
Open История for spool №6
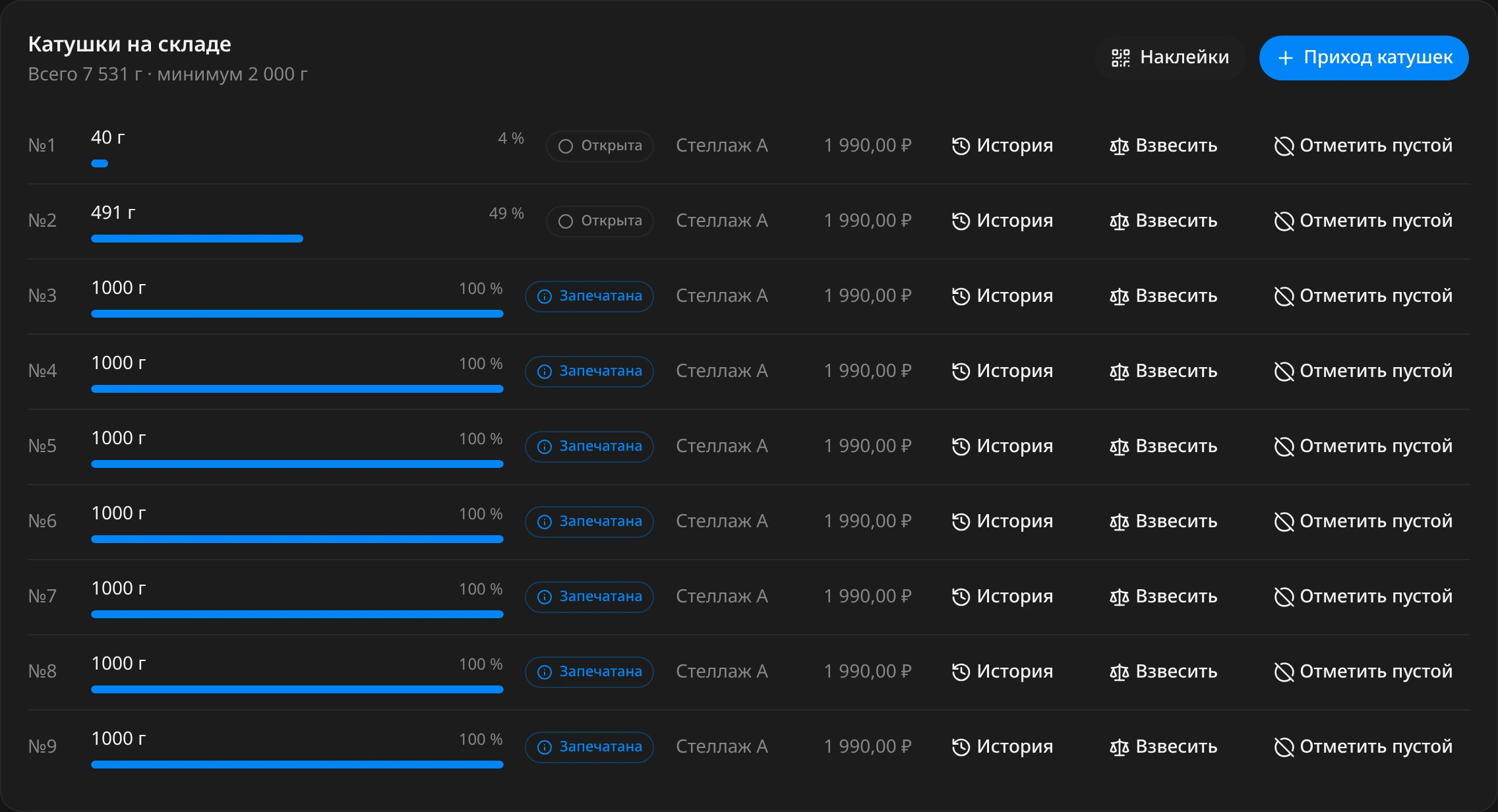(x=1002, y=521)
